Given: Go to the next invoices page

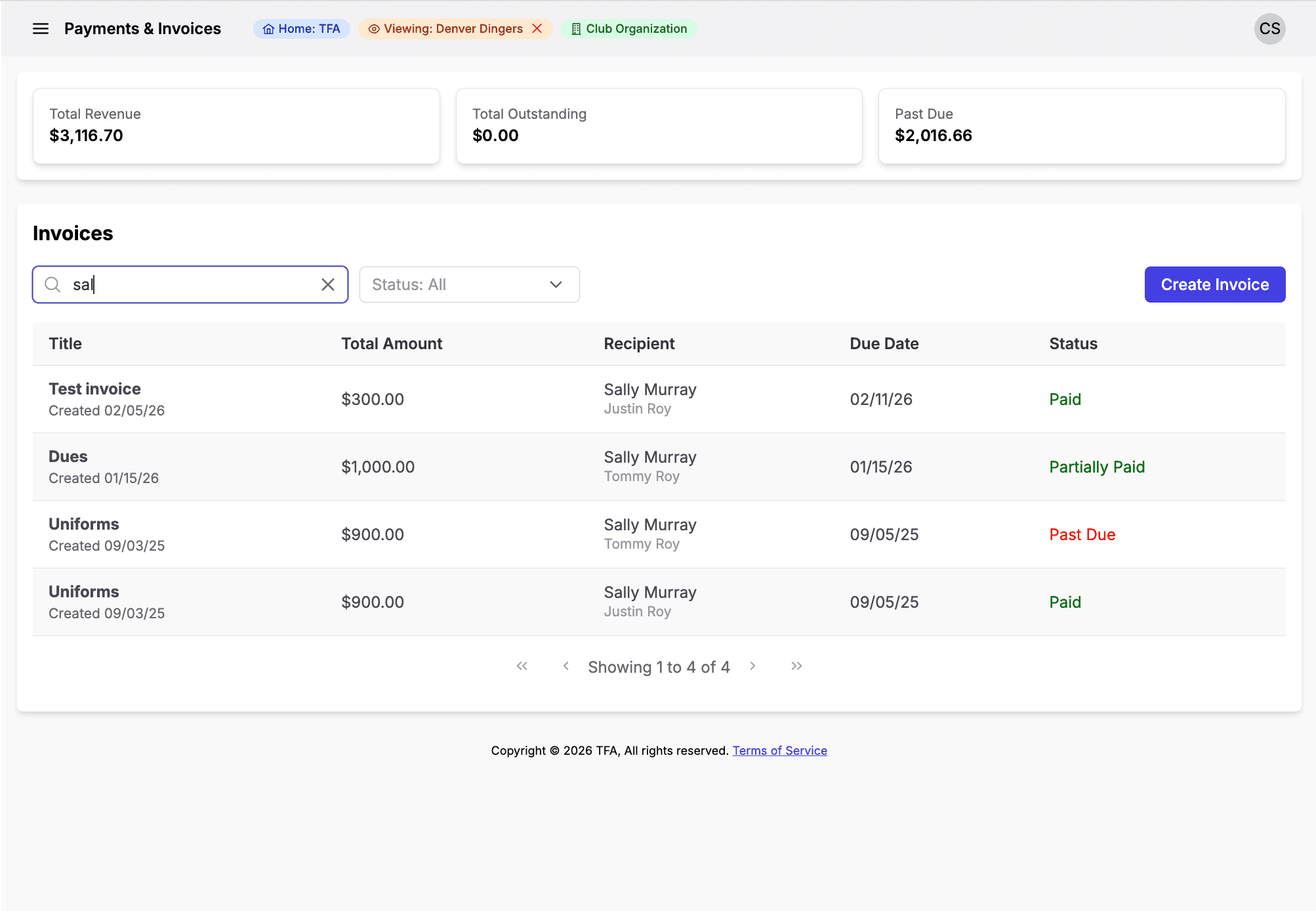Looking at the screenshot, I should coord(752,666).
